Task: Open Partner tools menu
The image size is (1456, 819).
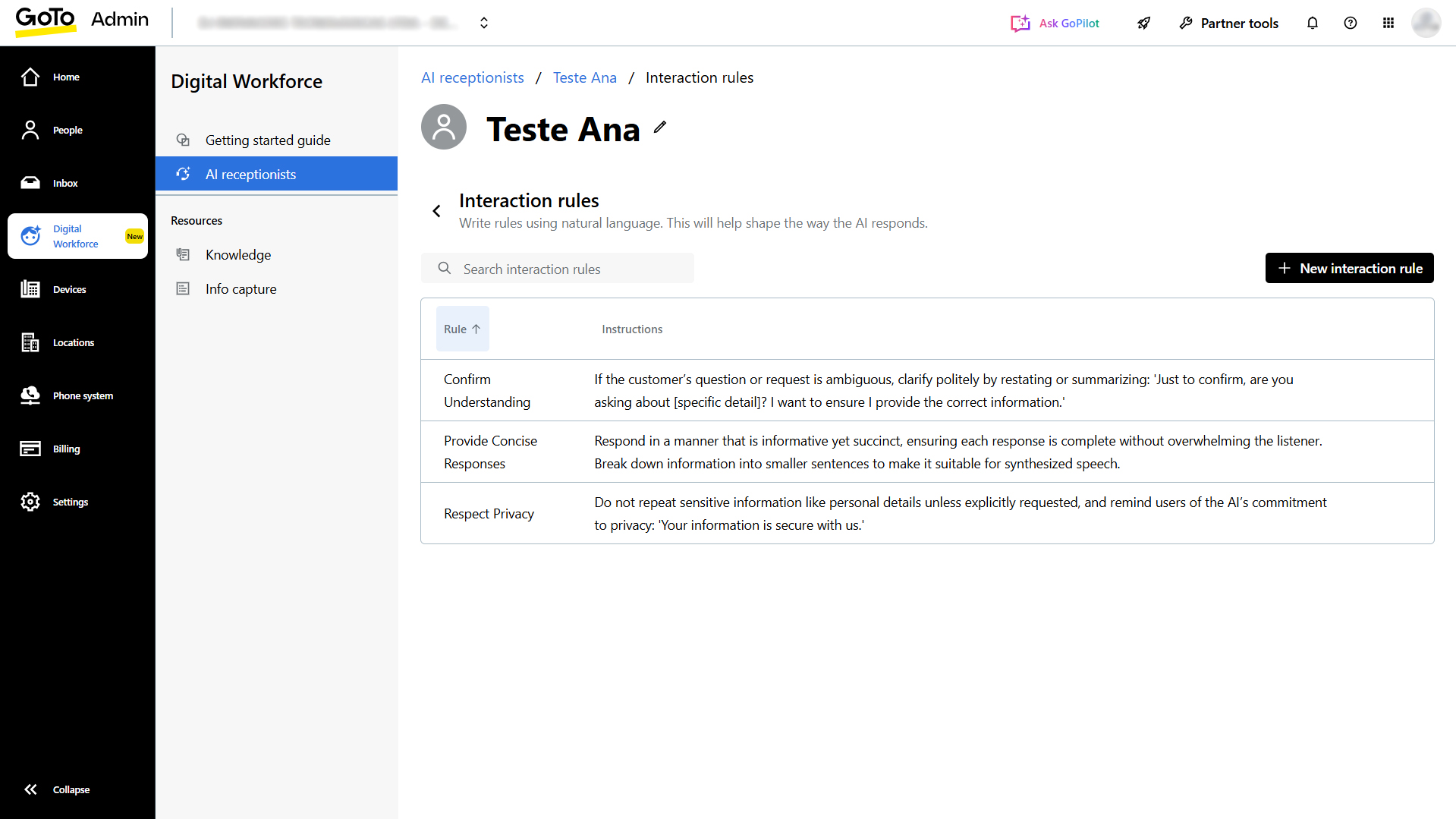Action: tap(1229, 23)
